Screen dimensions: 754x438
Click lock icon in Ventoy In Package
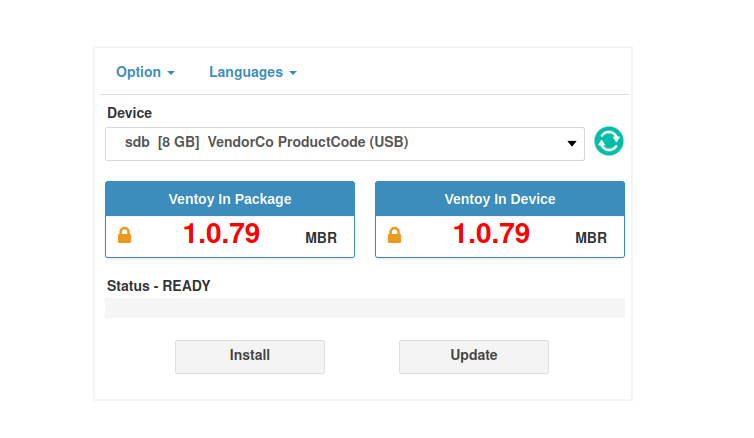pyautogui.click(x=125, y=236)
